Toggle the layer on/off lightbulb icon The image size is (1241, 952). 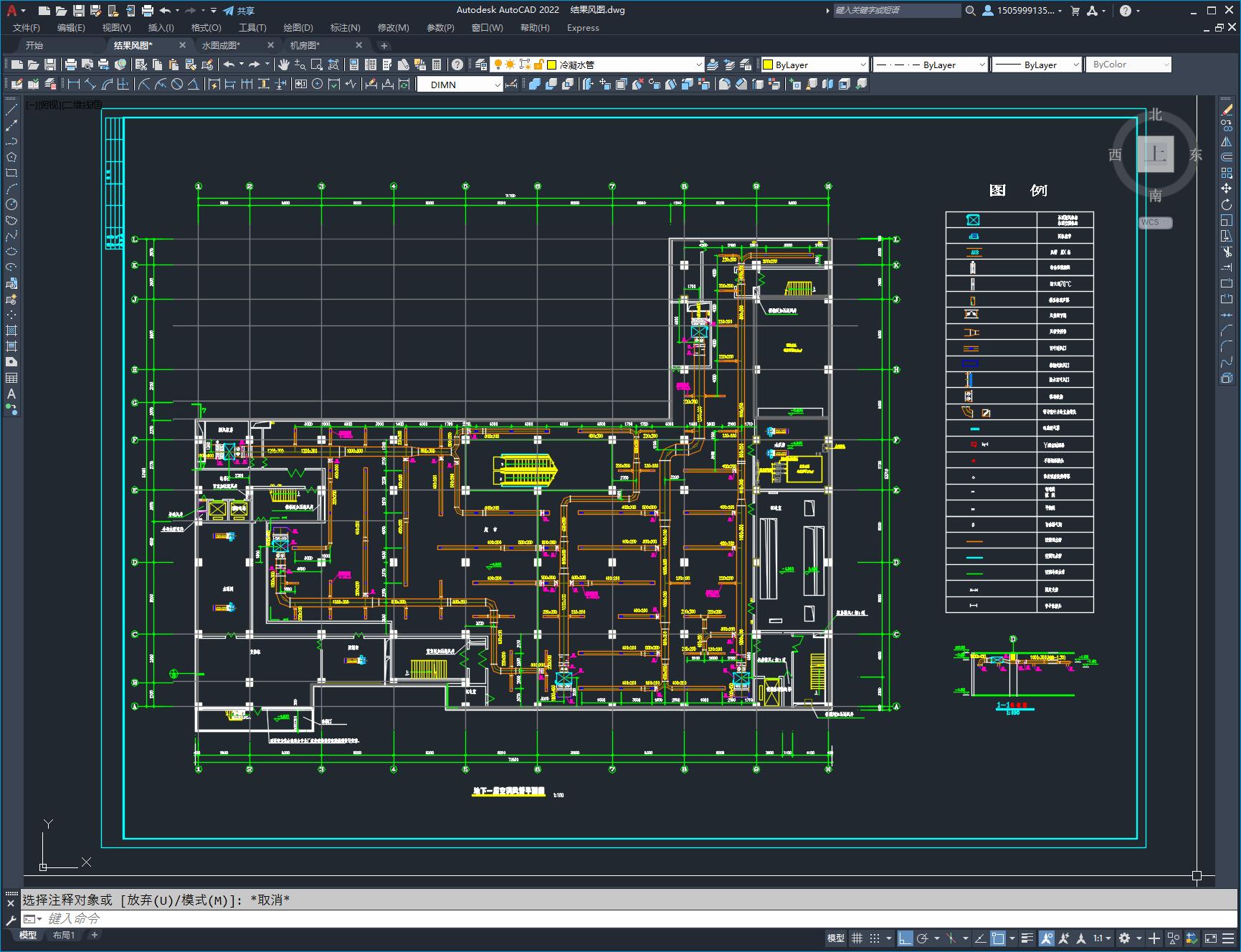click(x=498, y=65)
